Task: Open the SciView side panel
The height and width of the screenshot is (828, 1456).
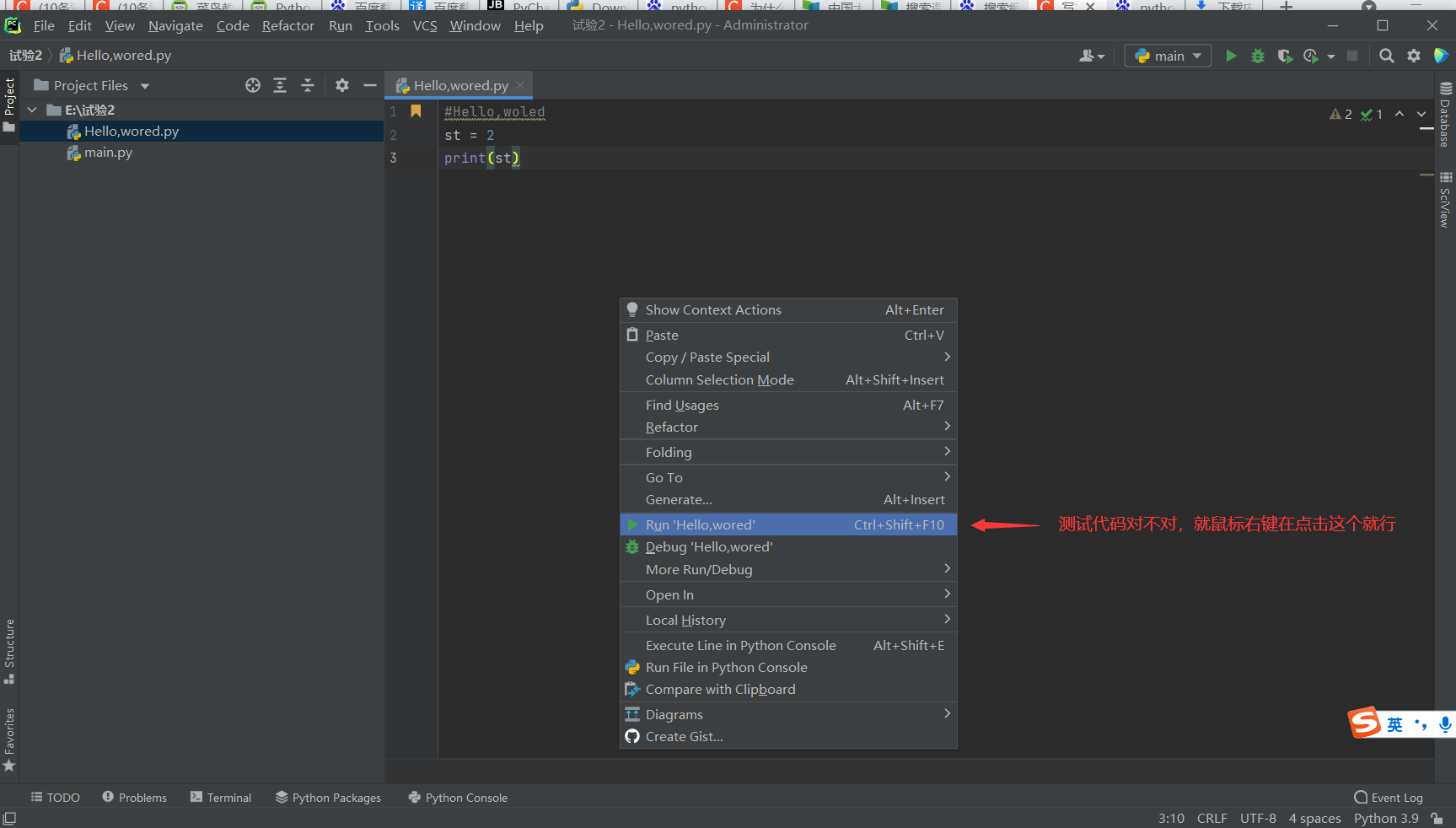Action: click(1446, 200)
